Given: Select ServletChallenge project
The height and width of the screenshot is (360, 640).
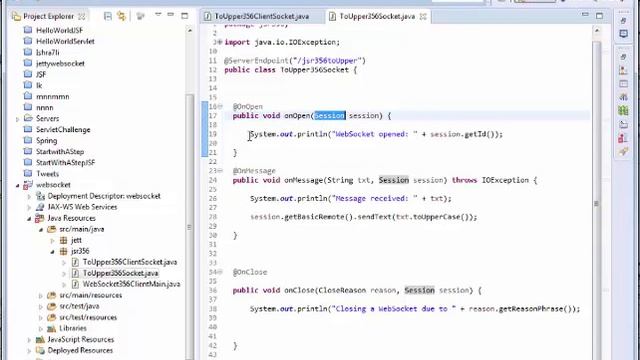Looking at the screenshot, I should [x=63, y=129].
